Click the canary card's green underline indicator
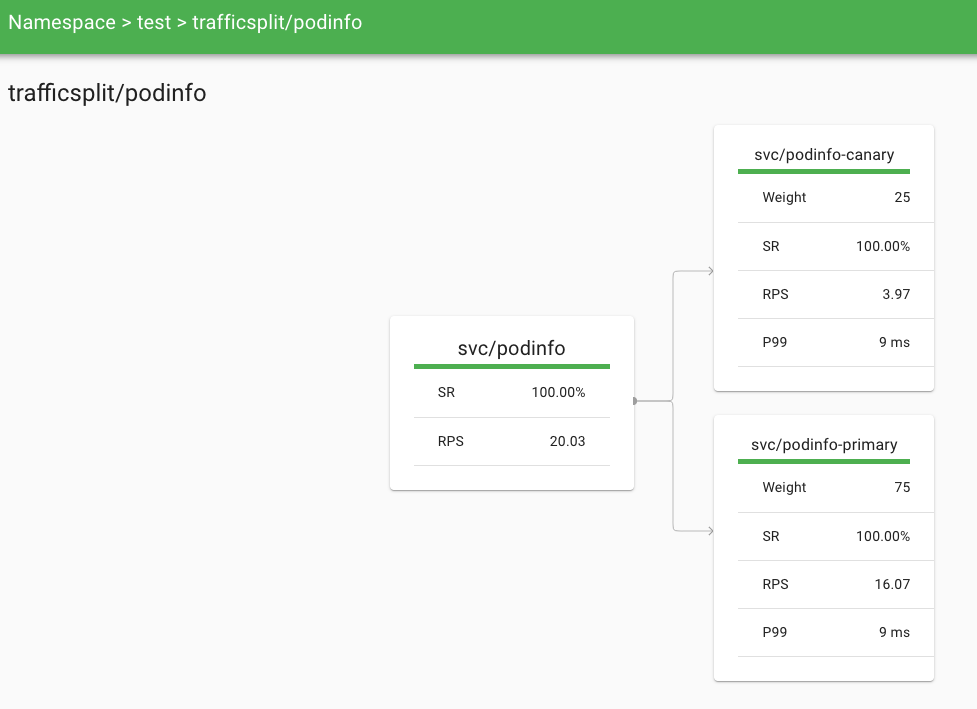This screenshot has width=977, height=709. coord(823,172)
